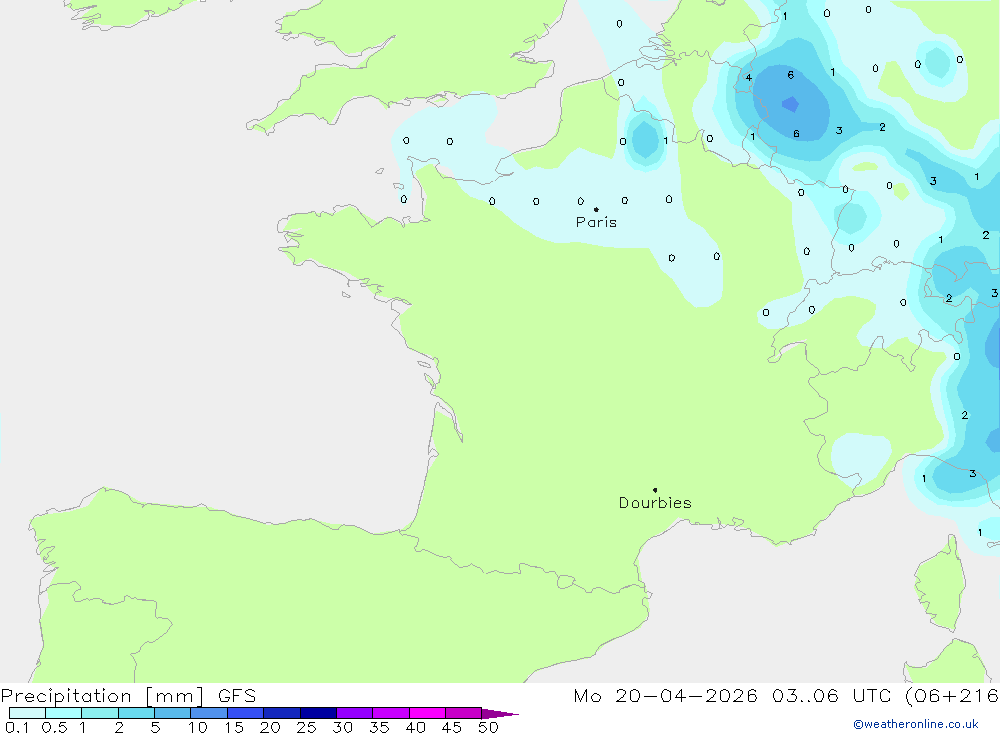This screenshot has height=733, width=1000.
Task: Click the Dourbies town label
Action: [x=655, y=503]
